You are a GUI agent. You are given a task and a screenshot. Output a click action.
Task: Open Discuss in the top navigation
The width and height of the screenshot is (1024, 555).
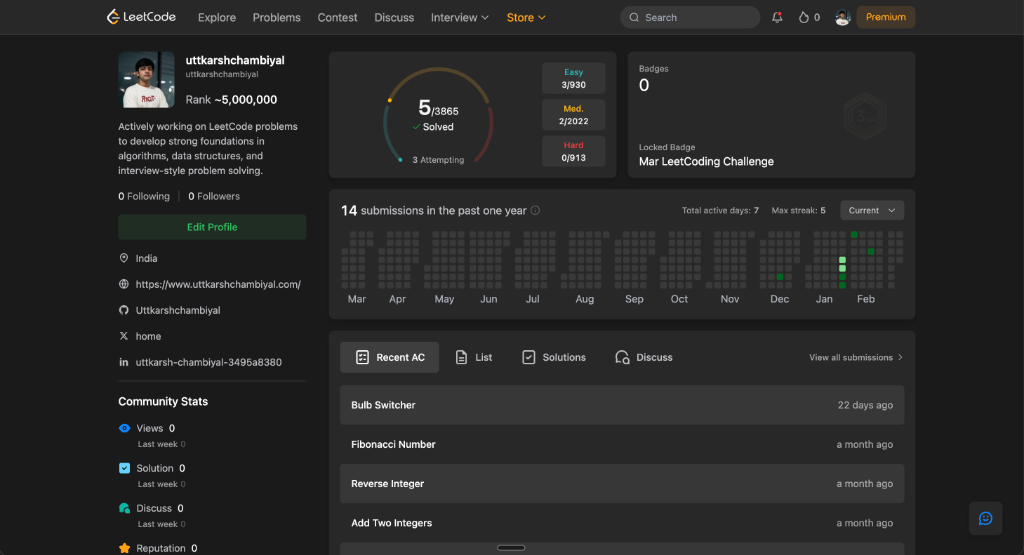coord(394,18)
